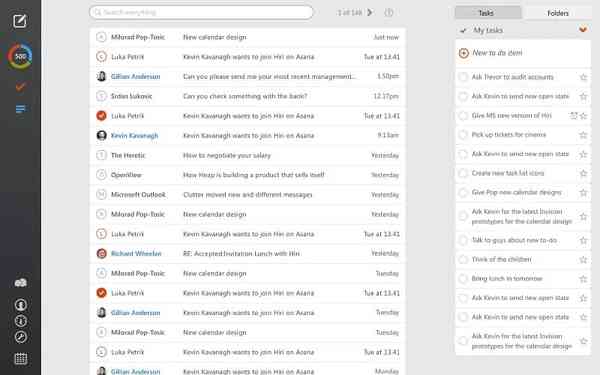Click Srdan Ilakovic's avatar circle

click(x=101, y=96)
